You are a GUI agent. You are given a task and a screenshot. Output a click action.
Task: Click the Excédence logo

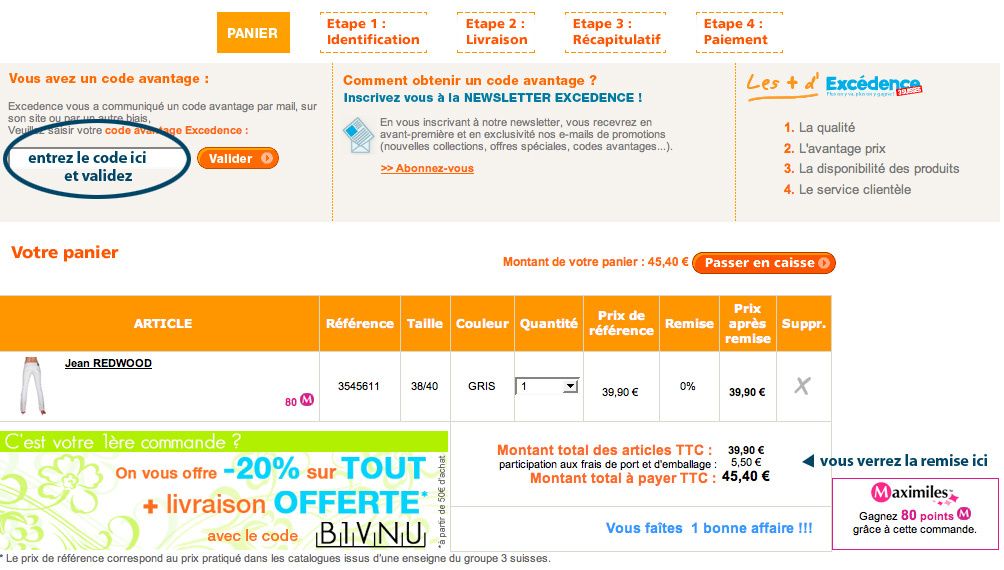(x=873, y=85)
